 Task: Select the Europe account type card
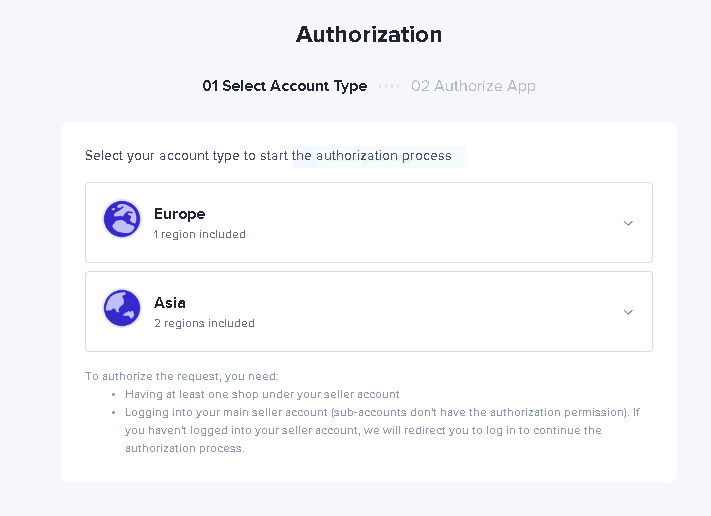[369, 223]
